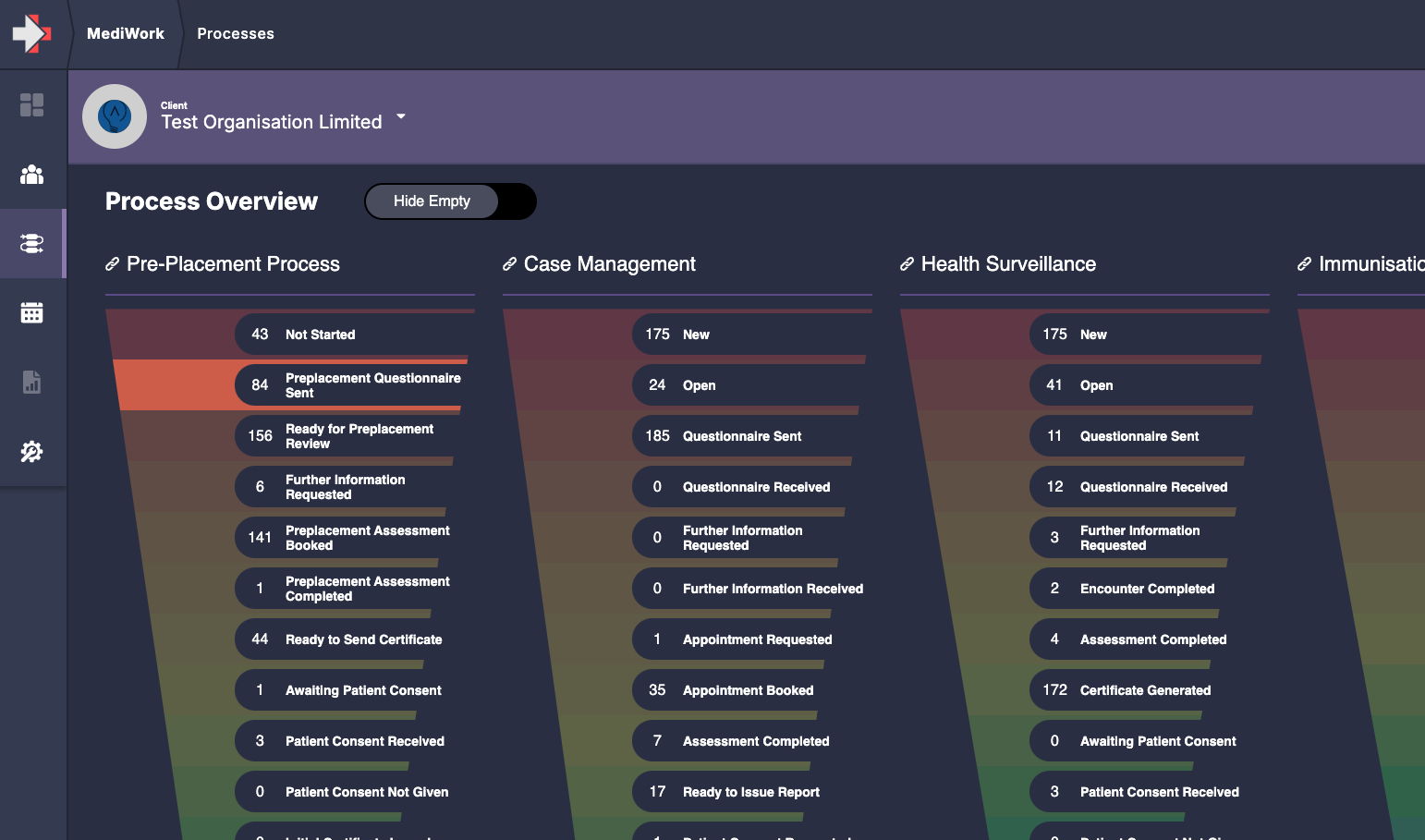
Task: Click the link icon beside Case Management
Action: point(509,263)
